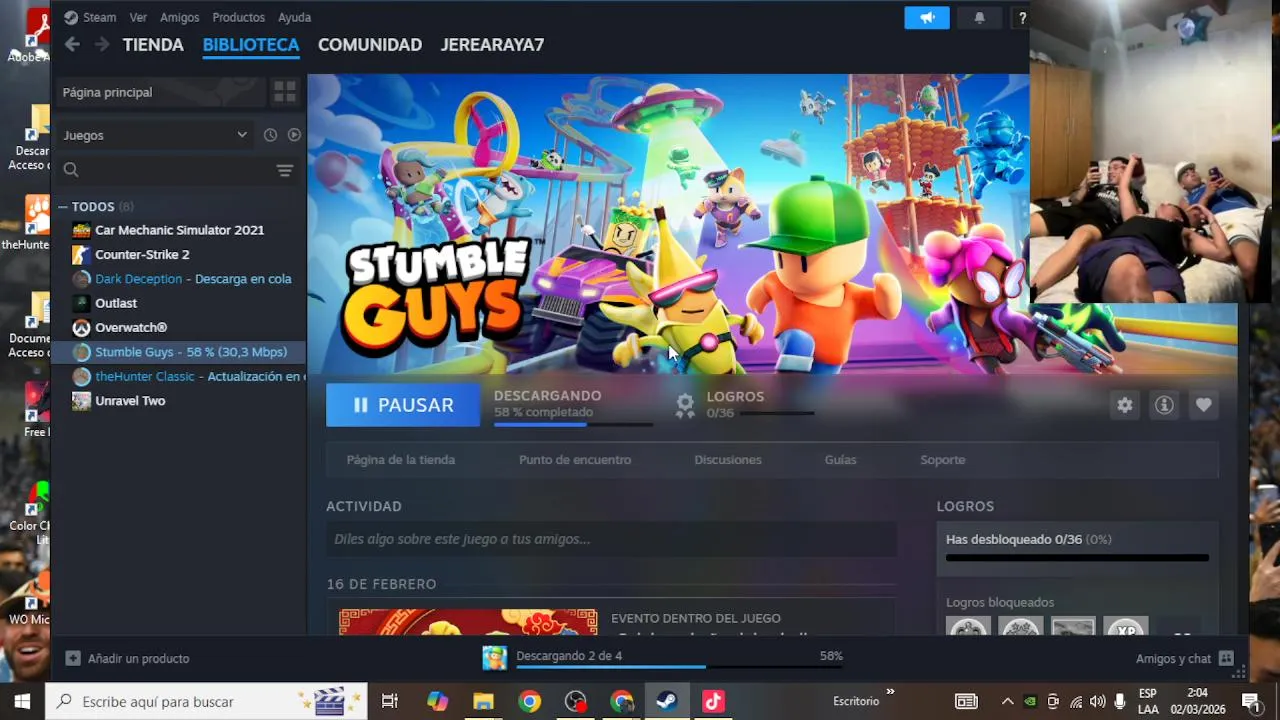Toggle the volume icon in the system tray

coord(1097,701)
